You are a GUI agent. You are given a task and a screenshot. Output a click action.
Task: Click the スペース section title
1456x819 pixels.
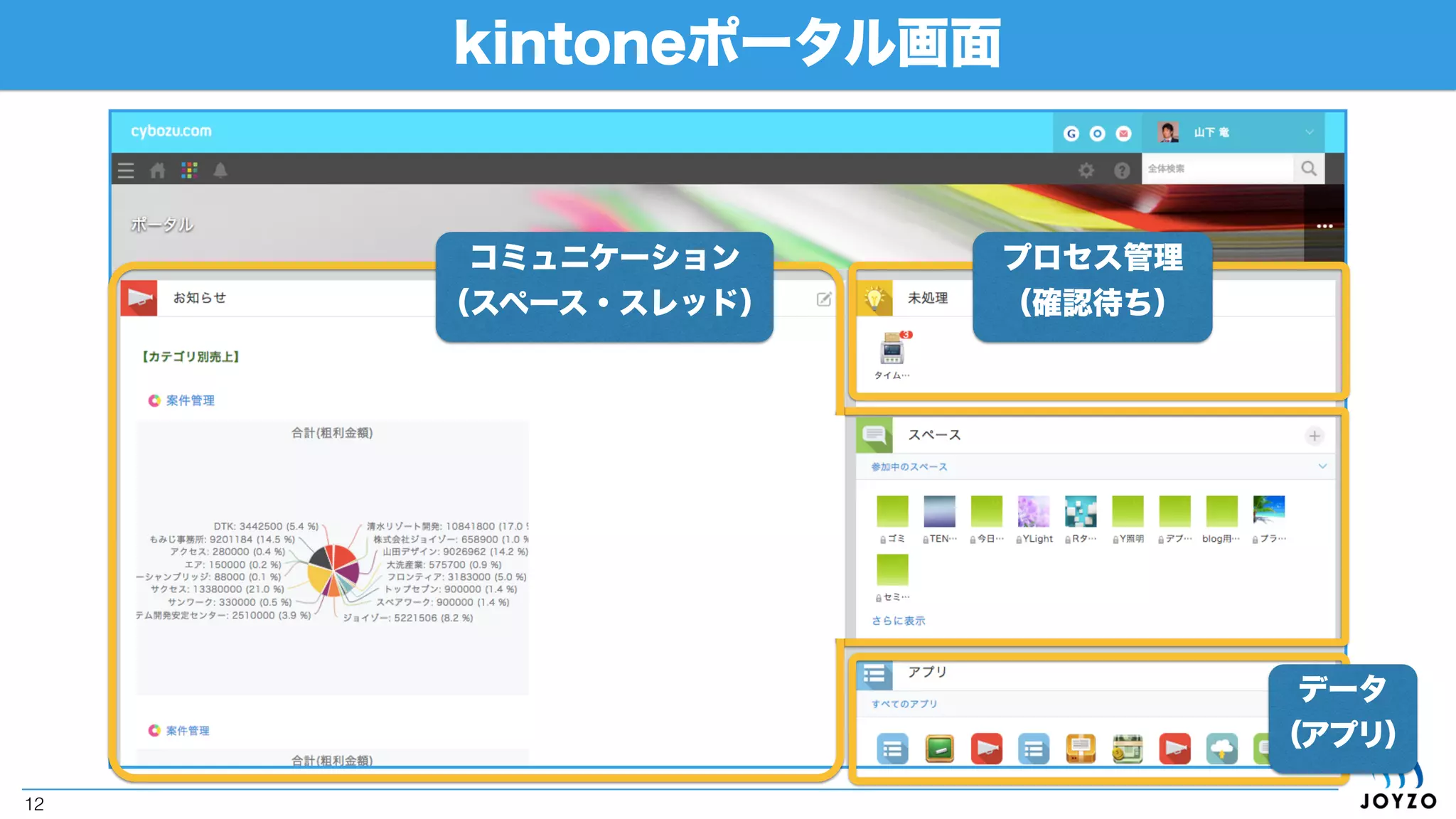click(x=934, y=435)
